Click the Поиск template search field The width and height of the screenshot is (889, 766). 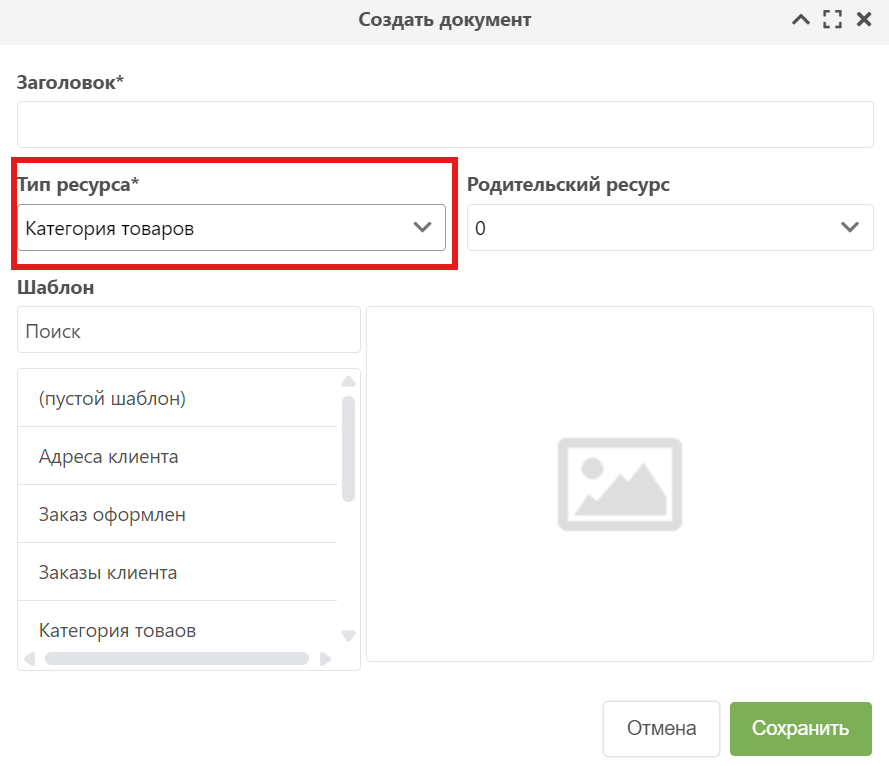[x=188, y=331]
